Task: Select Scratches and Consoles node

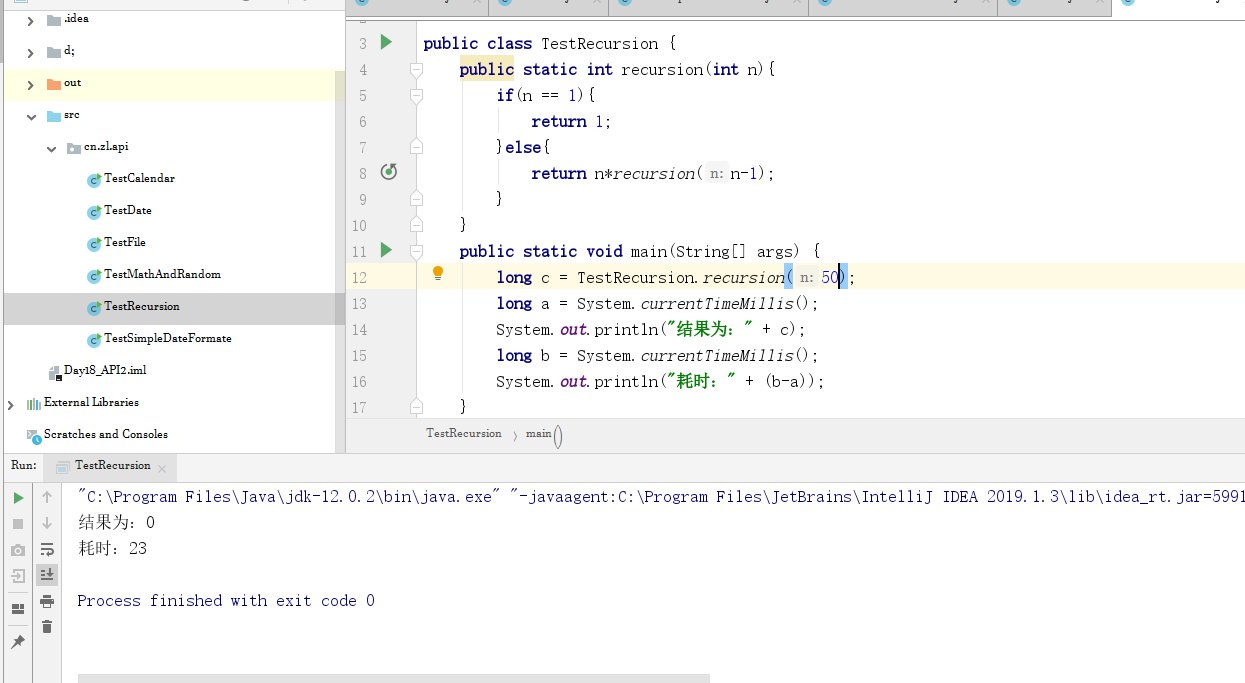Action: pos(106,434)
